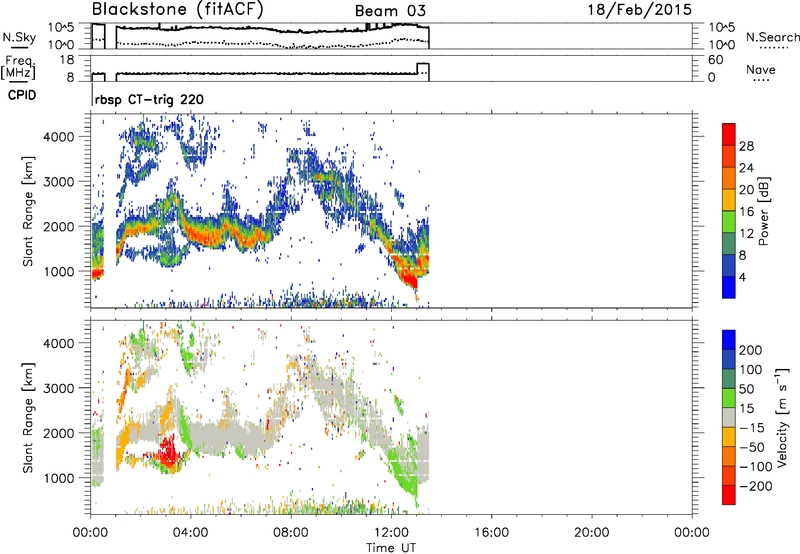The image size is (800, 554).
Task: Click the '28' tick on Power colorbar
Action: click(746, 146)
